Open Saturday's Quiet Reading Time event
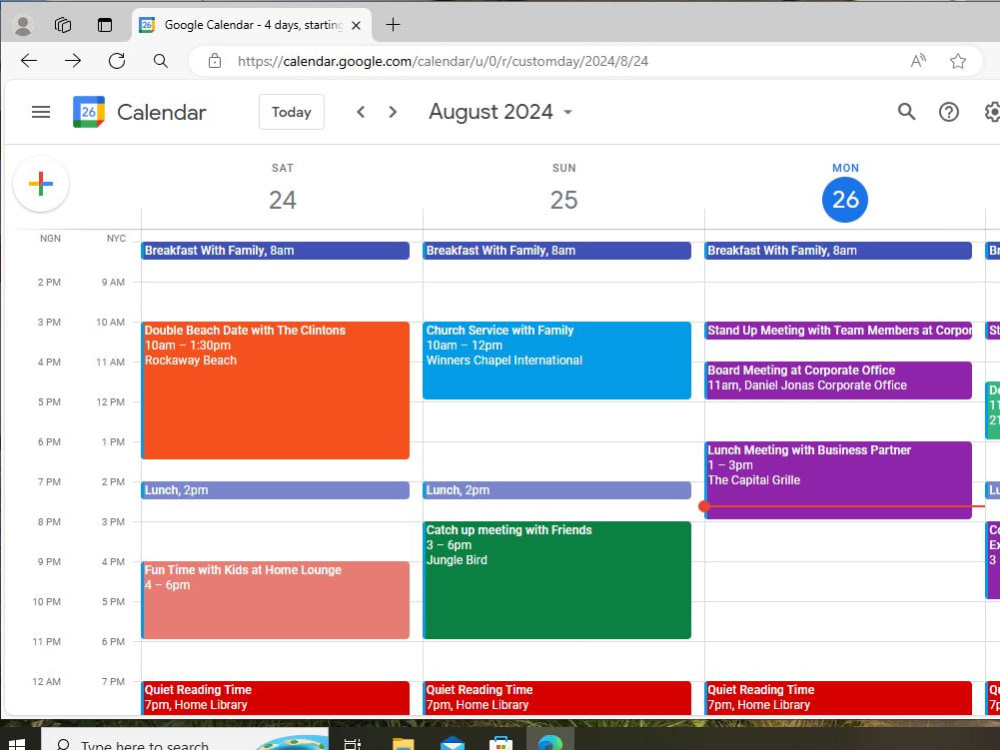This screenshot has width=1000, height=750. point(275,698)
